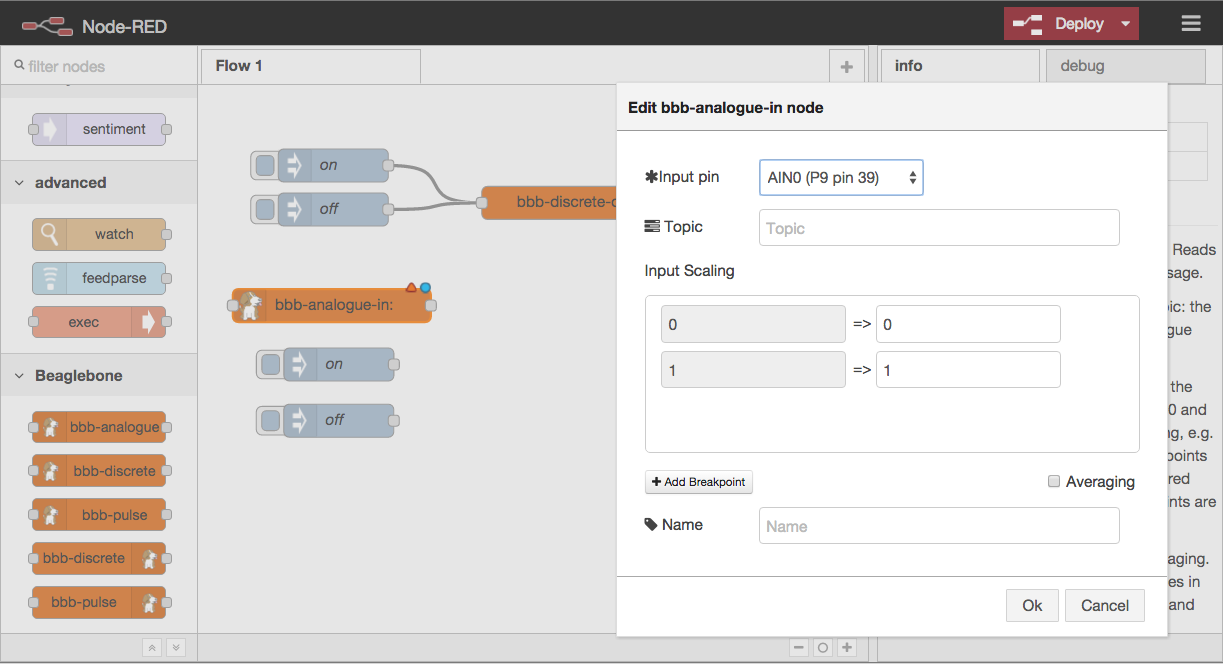Zoom out the canvas with minus button

(x=799, y=648)
